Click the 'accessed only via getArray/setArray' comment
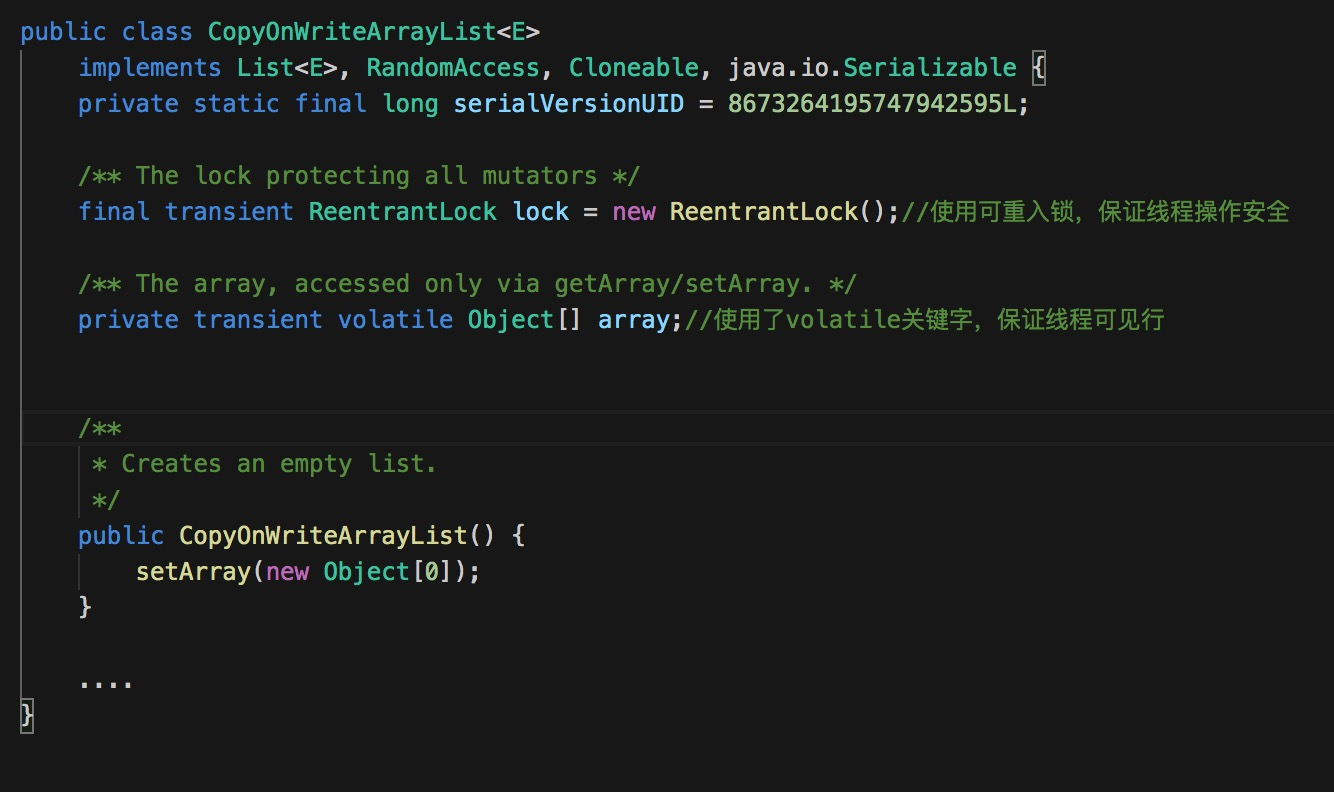1334x792 pixels. [467, 284]
